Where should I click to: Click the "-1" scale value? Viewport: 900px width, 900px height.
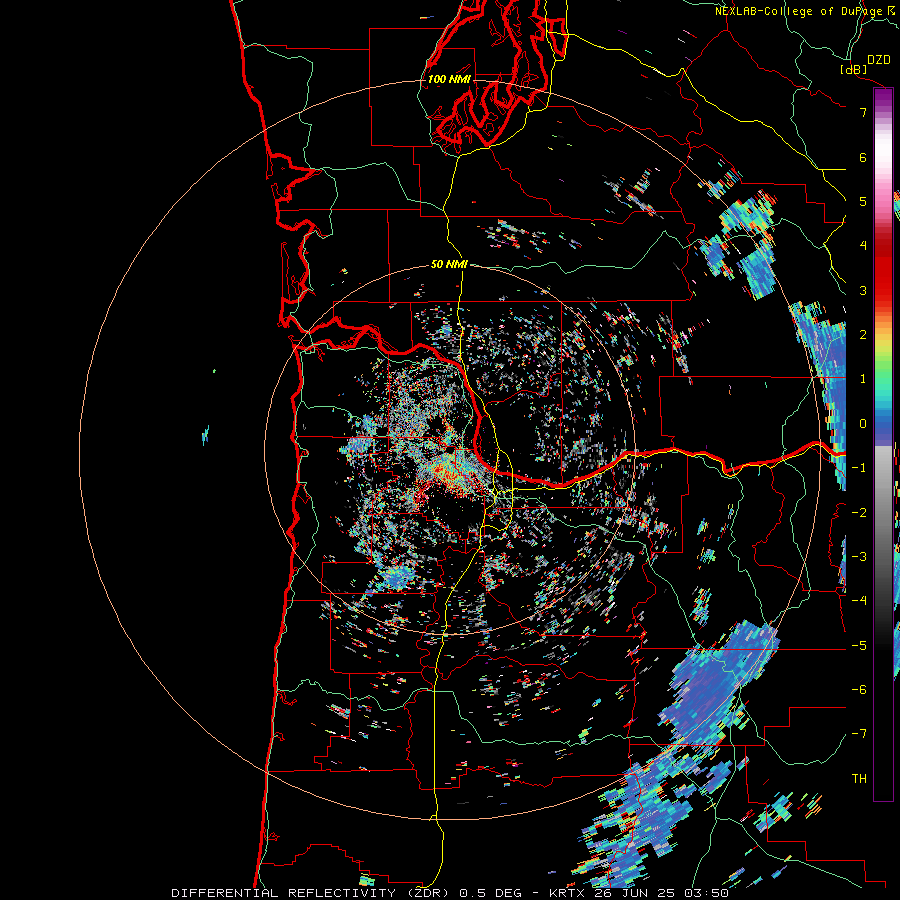click(859, 468)
